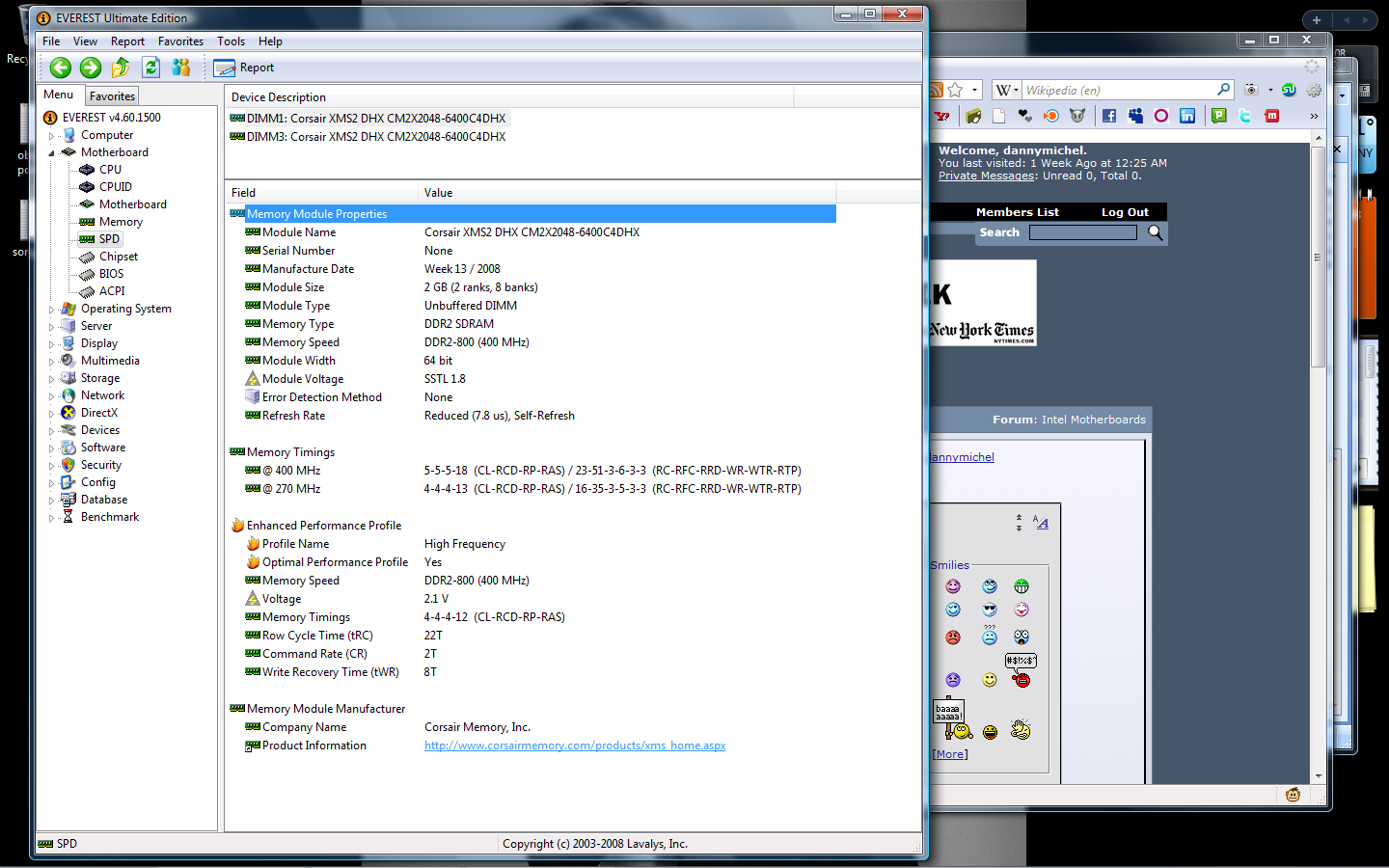The height and width of the screenshot is (868, 1389).
Task: Expand the Operating System node
Action: (x=52, y=310)
